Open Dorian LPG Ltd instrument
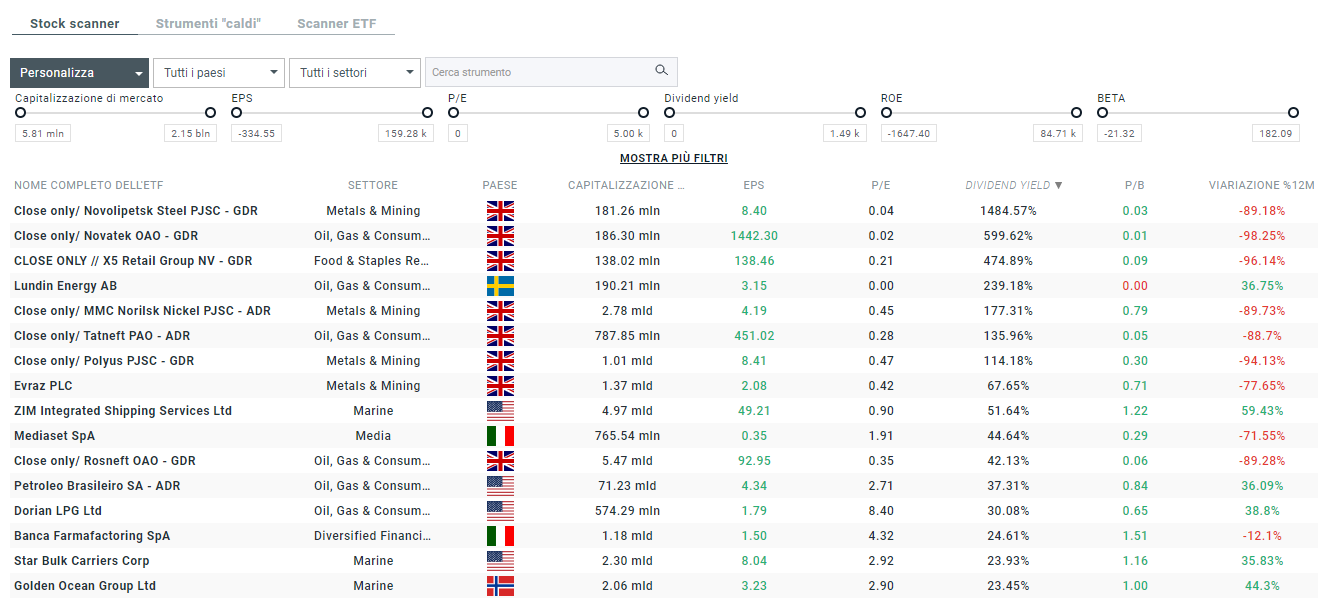 pyautogui.click(x=58, y=511)
